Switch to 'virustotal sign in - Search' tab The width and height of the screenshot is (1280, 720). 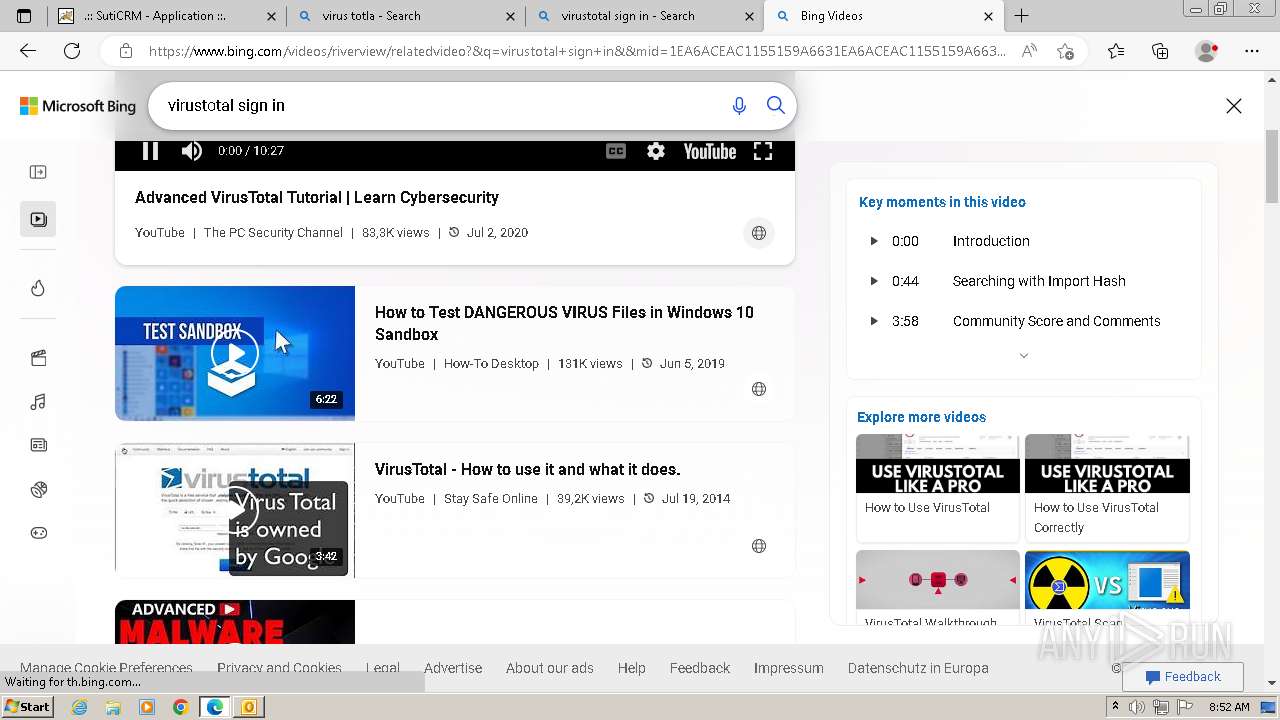coord(644,16)
